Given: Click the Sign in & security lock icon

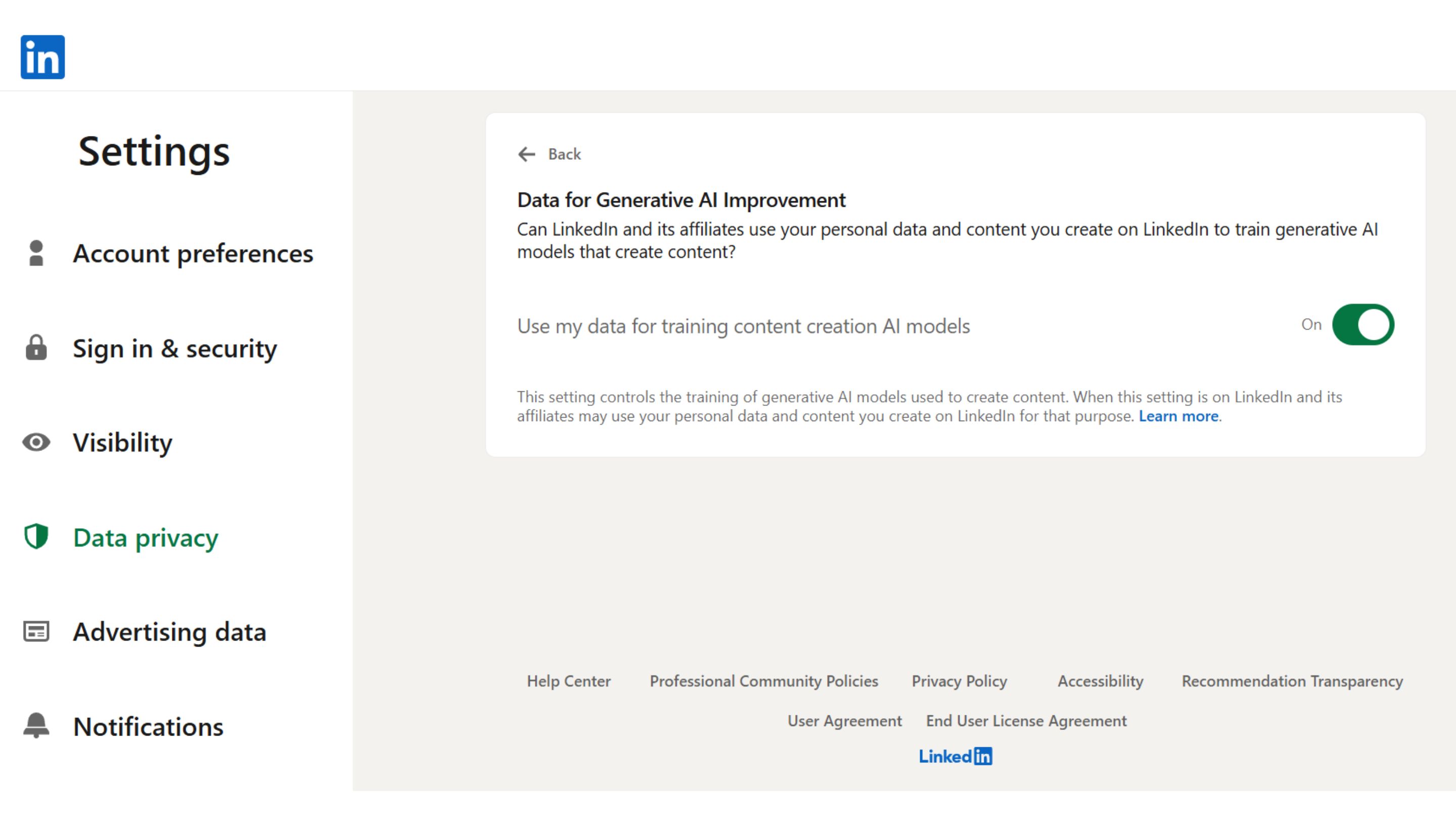Looking at the screenshot, I should point(36,348).
